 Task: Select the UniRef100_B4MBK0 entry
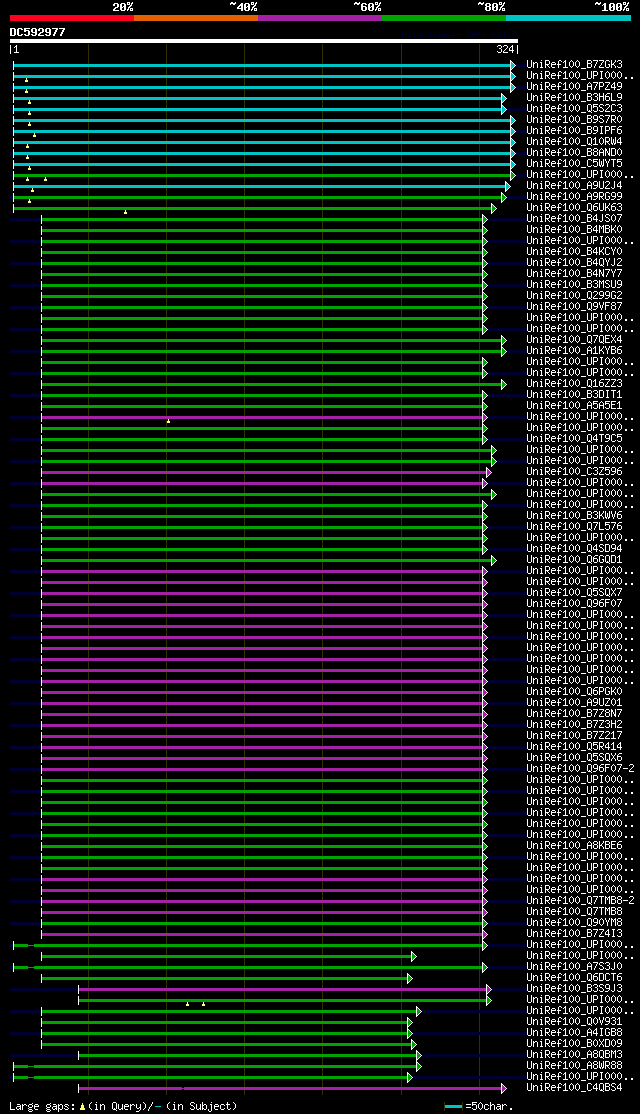point(575,229)
